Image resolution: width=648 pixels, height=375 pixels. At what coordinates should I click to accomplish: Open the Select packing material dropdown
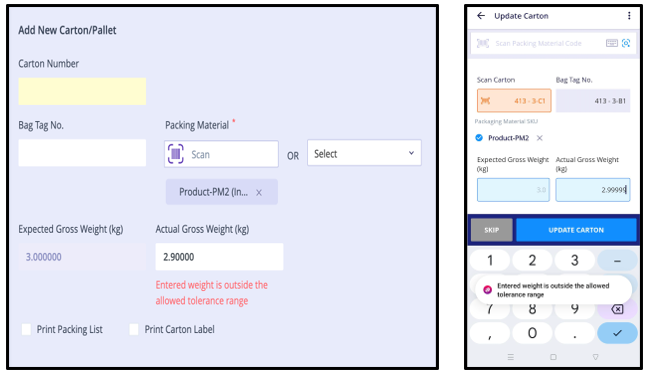pos(364,153)
